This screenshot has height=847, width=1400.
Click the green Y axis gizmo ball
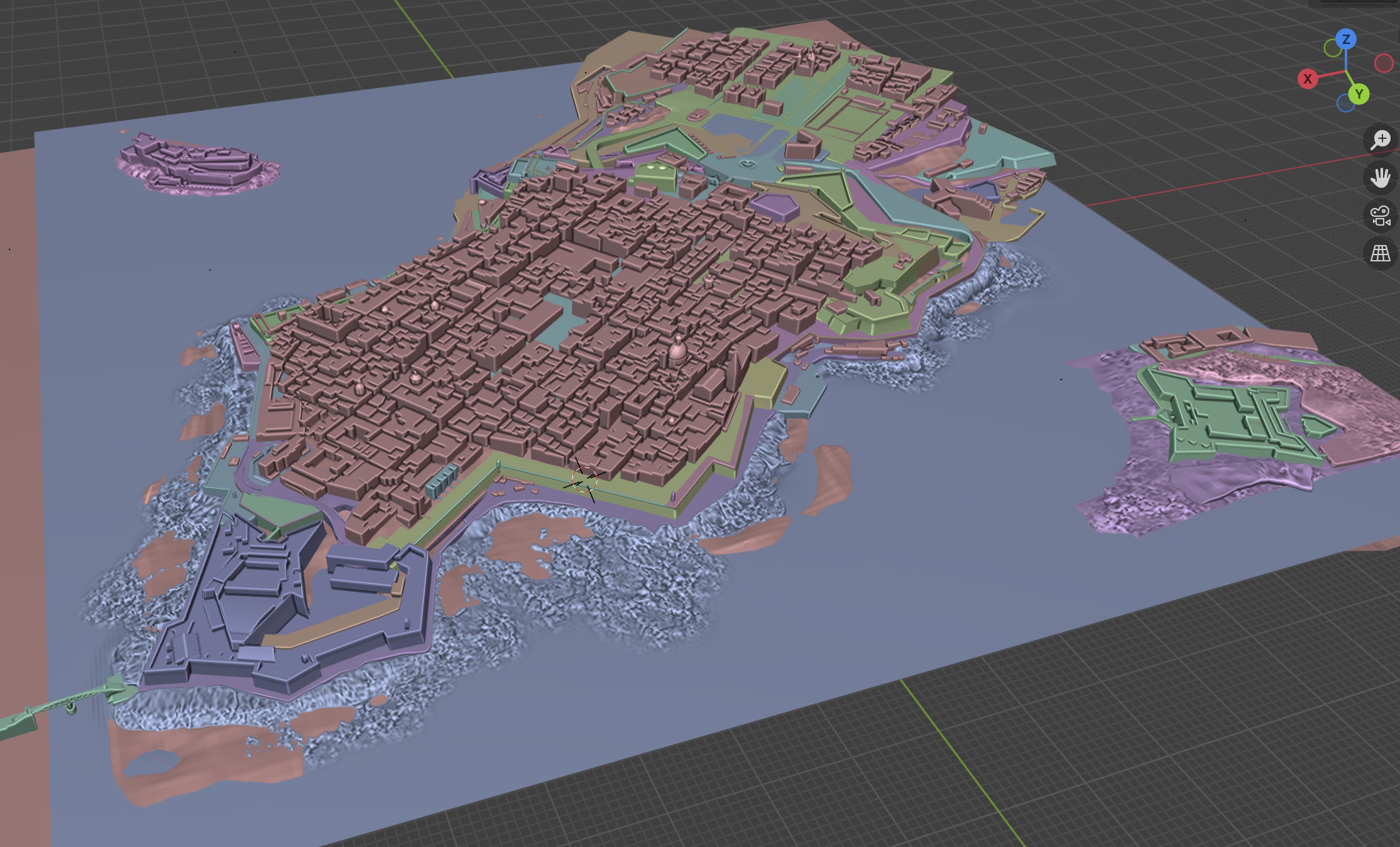1359,94
